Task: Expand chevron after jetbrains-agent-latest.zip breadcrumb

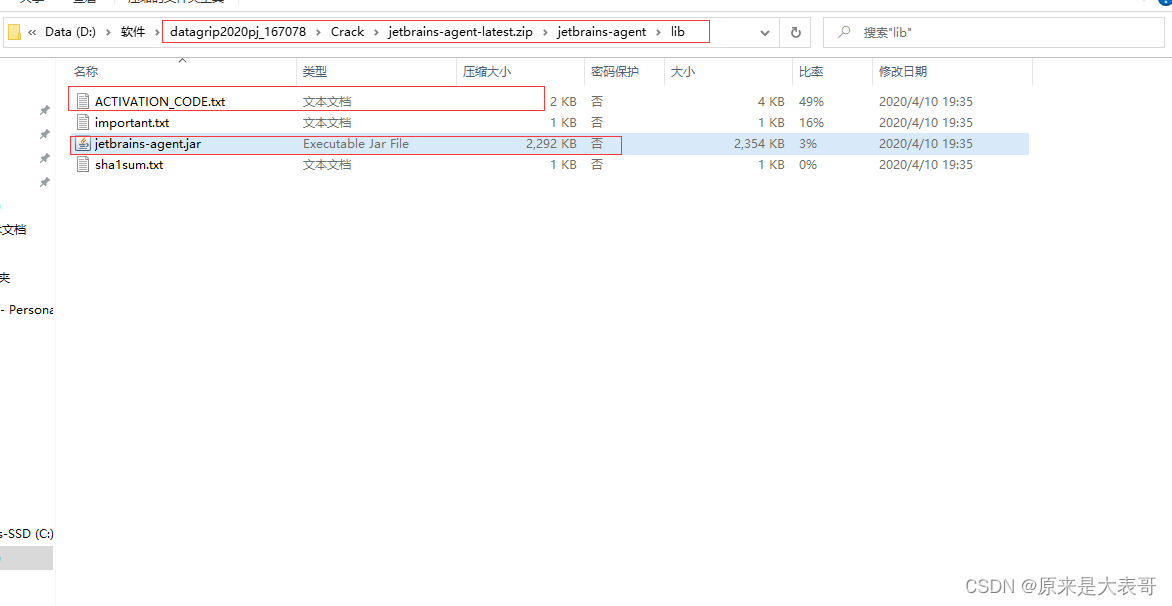Action: tap(546, 32)
